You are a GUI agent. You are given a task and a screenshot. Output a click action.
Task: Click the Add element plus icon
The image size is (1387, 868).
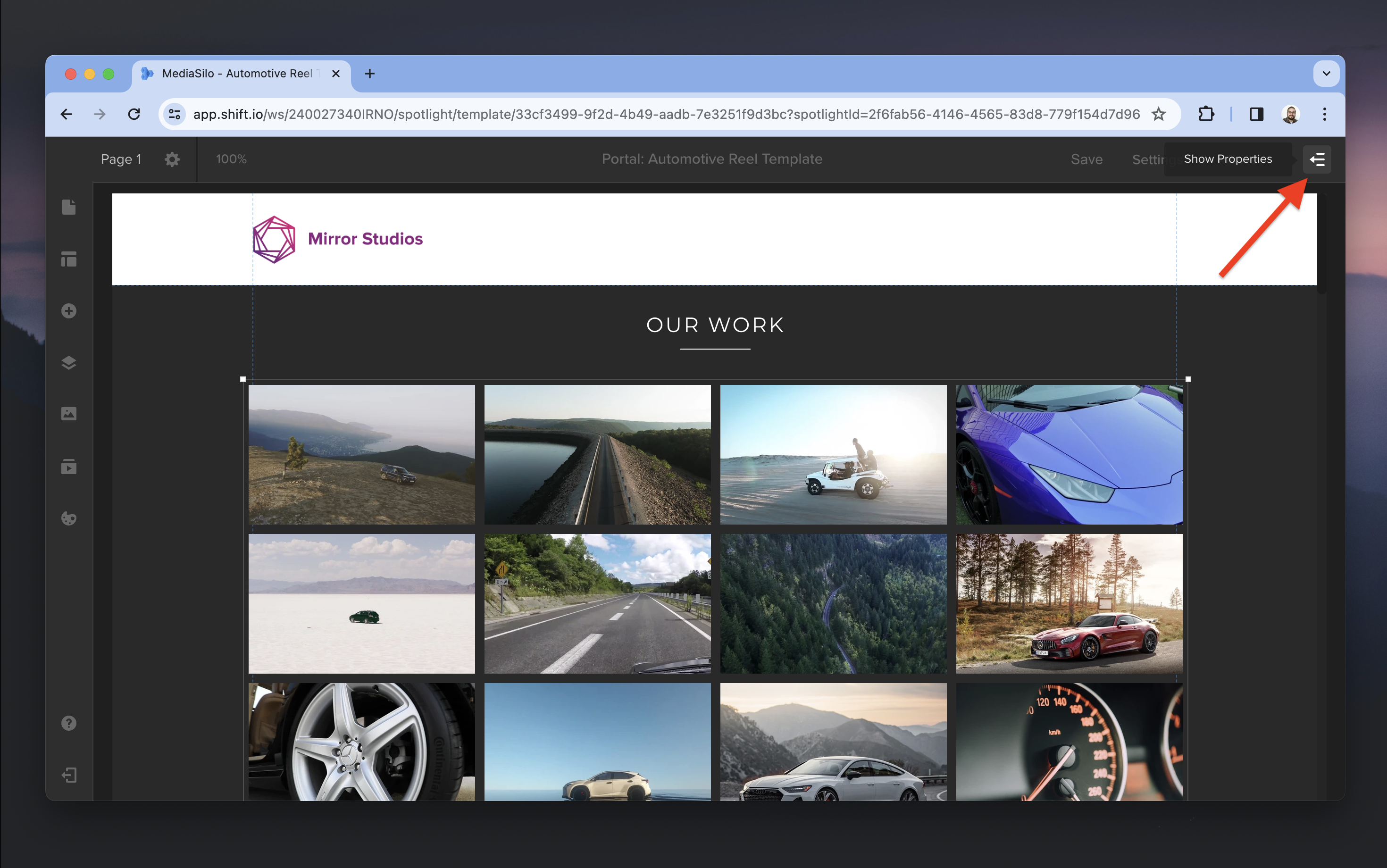coord(69,310)
